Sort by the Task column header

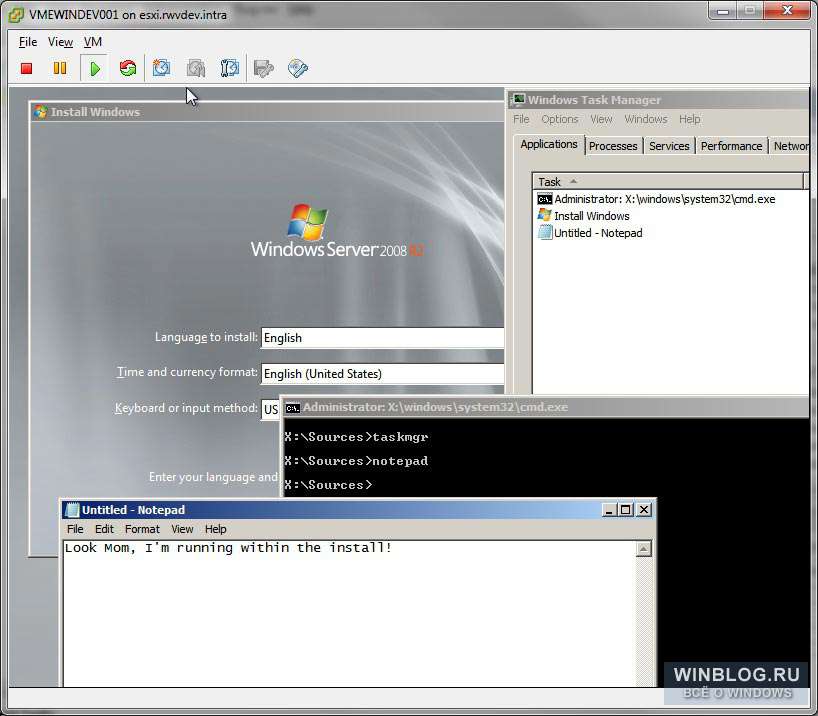coord(668,182)
